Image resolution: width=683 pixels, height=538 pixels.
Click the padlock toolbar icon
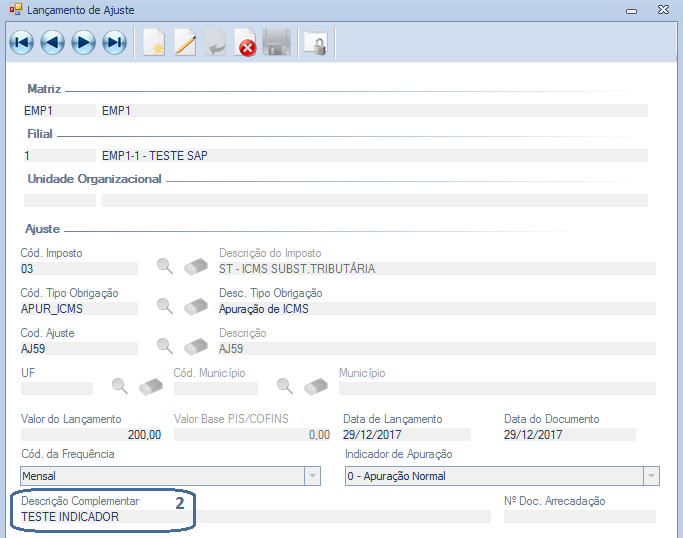[316, 44]
